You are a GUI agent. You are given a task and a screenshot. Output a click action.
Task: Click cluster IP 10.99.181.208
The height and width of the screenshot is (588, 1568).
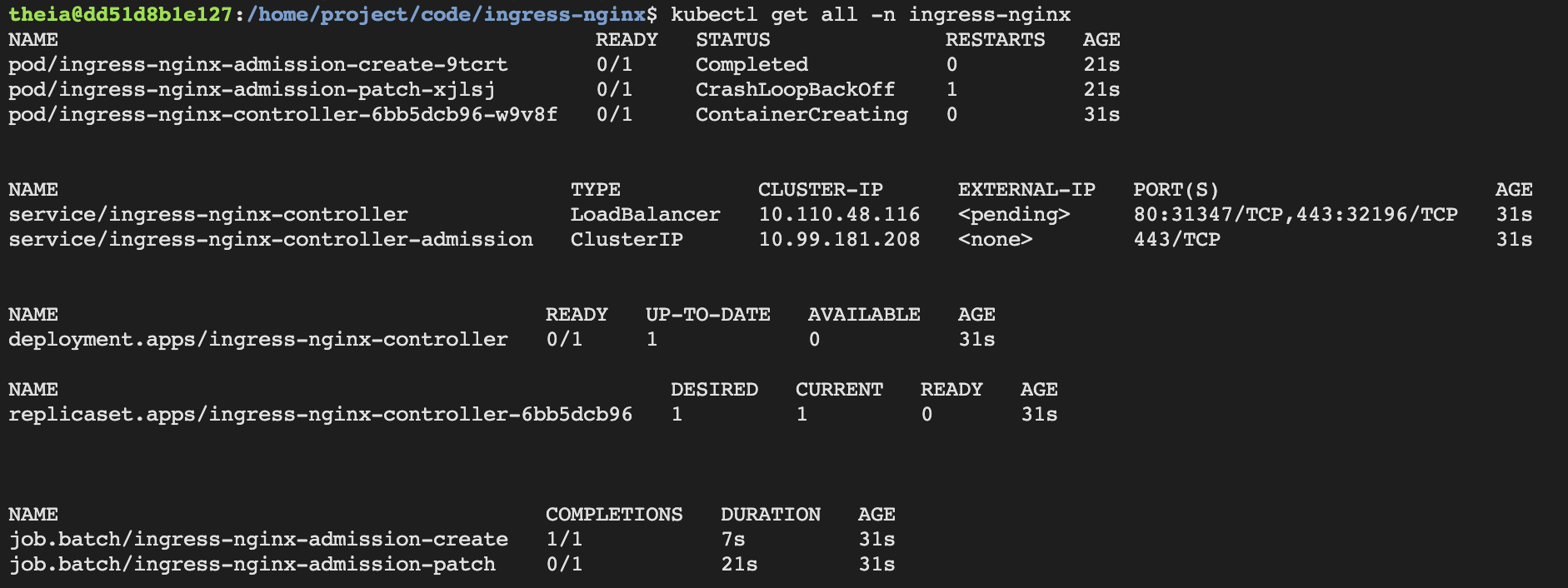click(839, 240)
